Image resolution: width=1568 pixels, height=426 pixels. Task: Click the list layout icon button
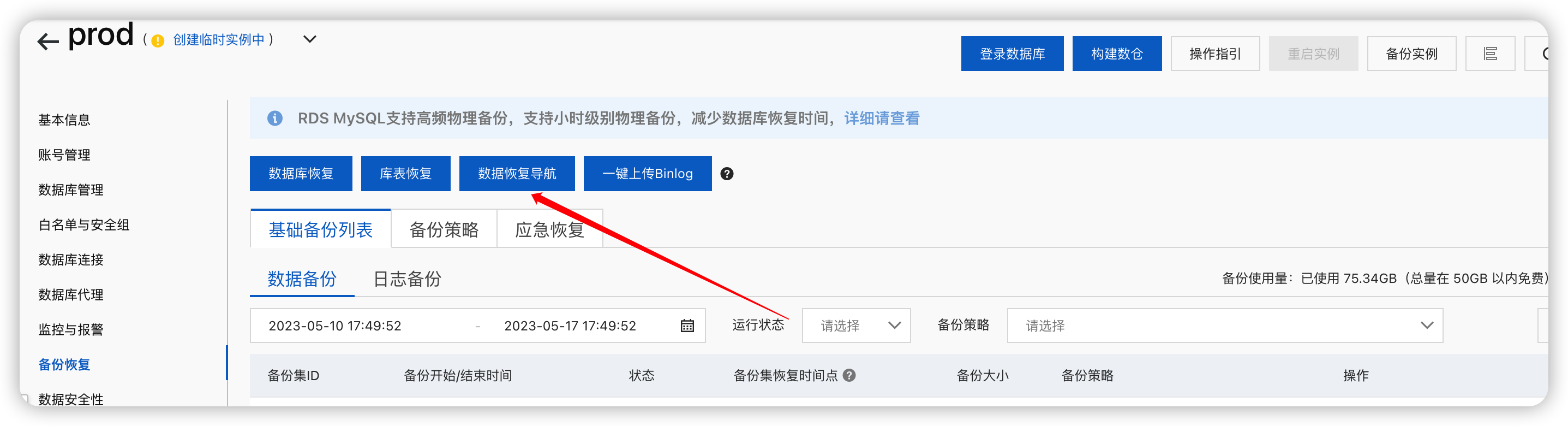tap(1489, 54)
